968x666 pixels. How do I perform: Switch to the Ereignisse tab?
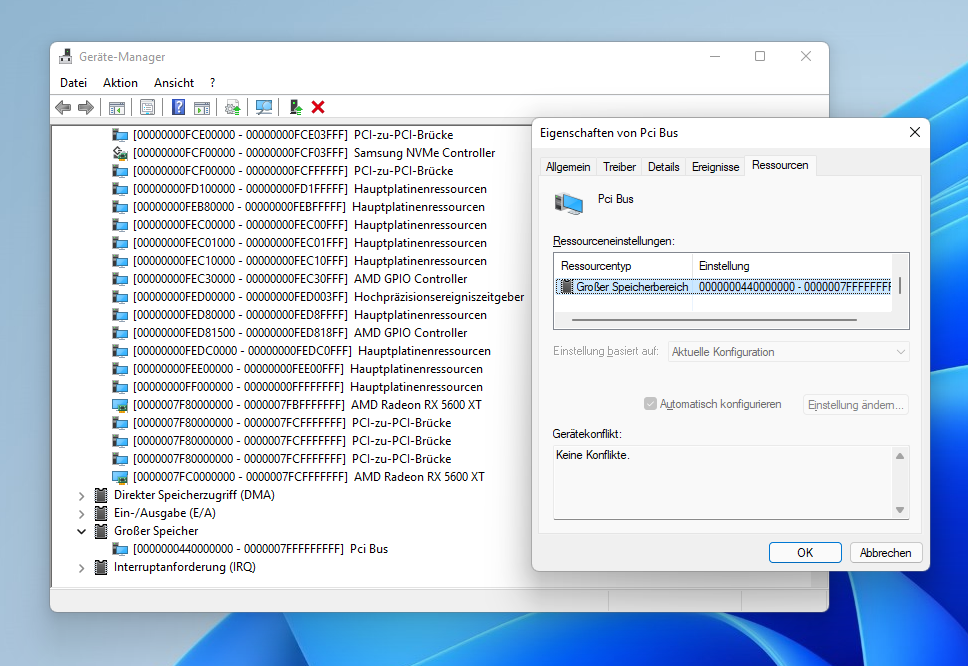click(716, 167)
